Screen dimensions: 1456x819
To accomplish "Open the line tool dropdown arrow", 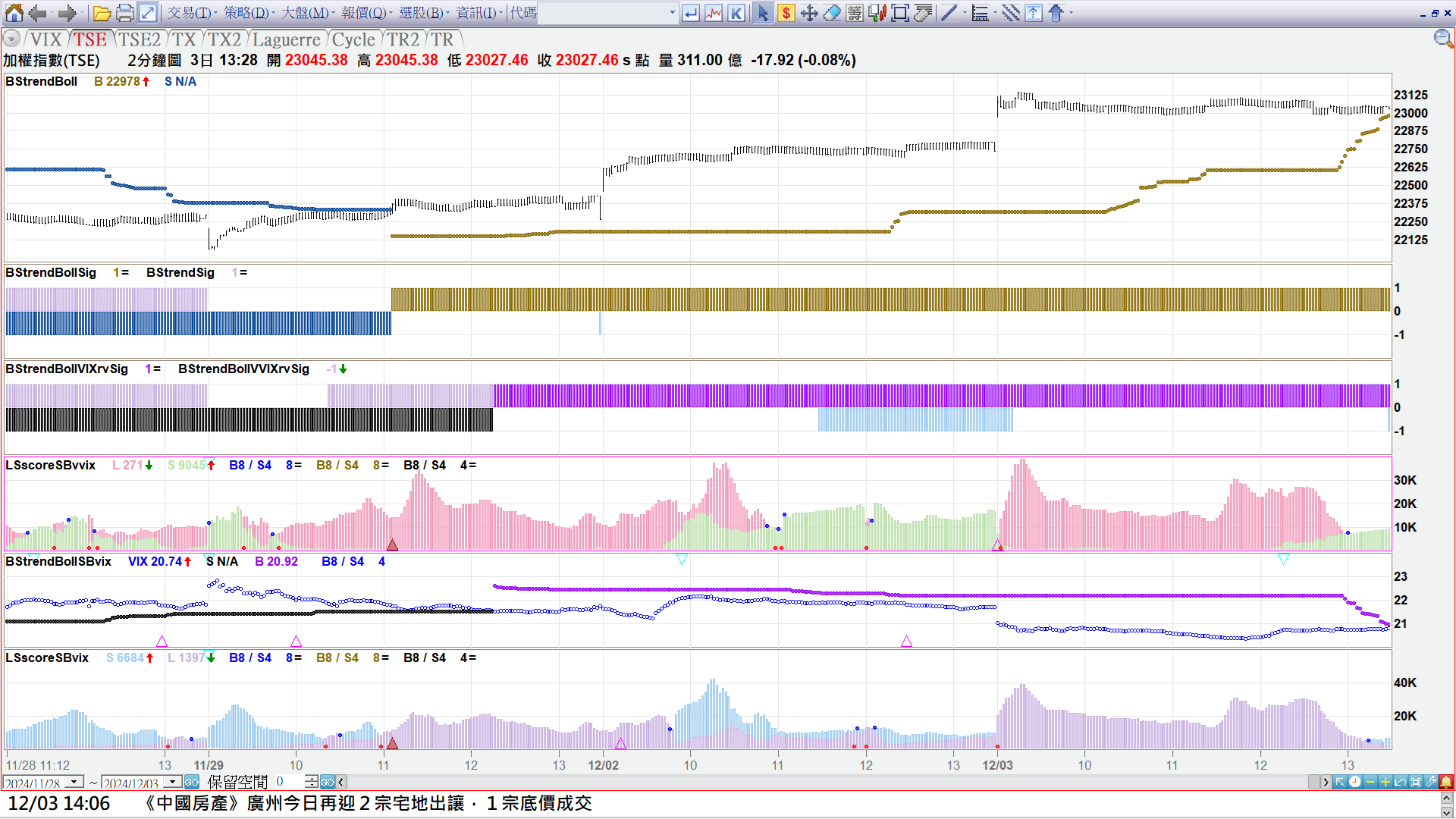I will 965,13.
